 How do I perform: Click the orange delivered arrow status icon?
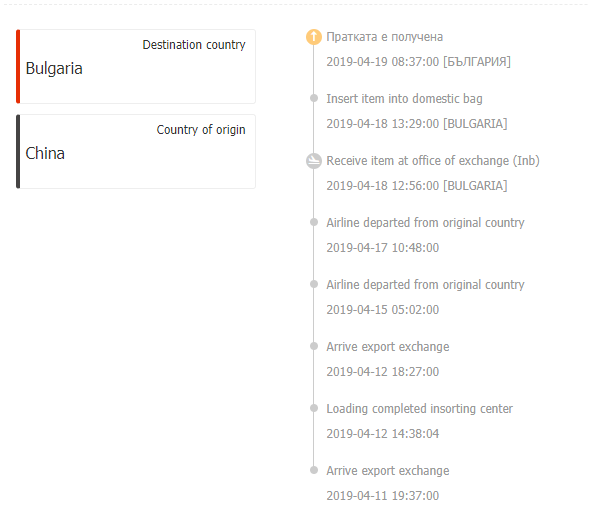[x=314, y=37]
